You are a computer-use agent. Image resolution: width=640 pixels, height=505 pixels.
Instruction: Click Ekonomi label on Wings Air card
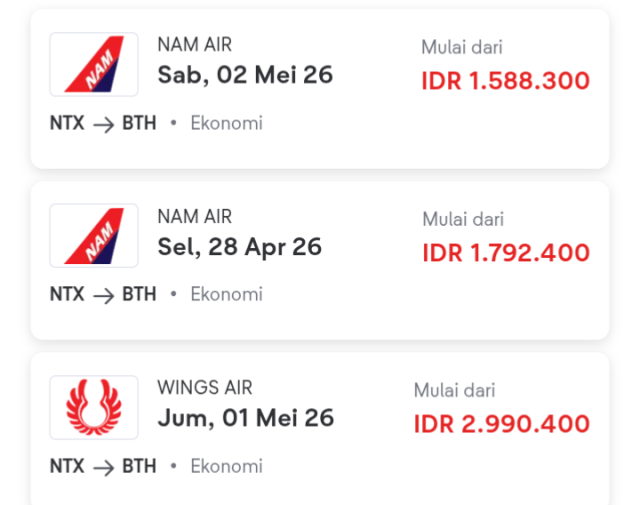click(226, 467)
